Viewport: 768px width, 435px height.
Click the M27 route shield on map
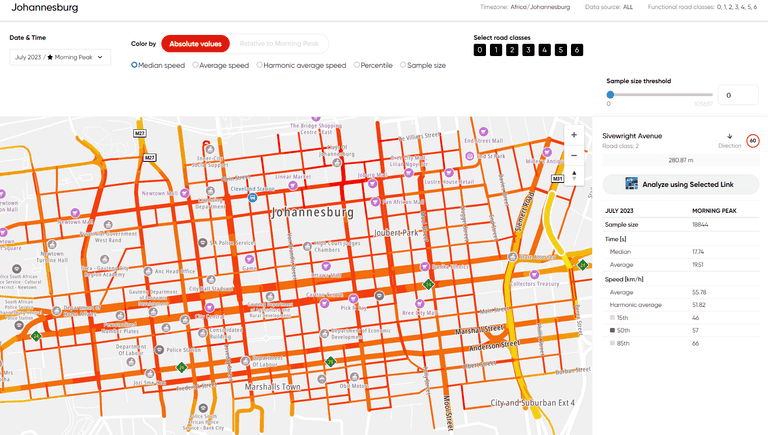[150, 158]
